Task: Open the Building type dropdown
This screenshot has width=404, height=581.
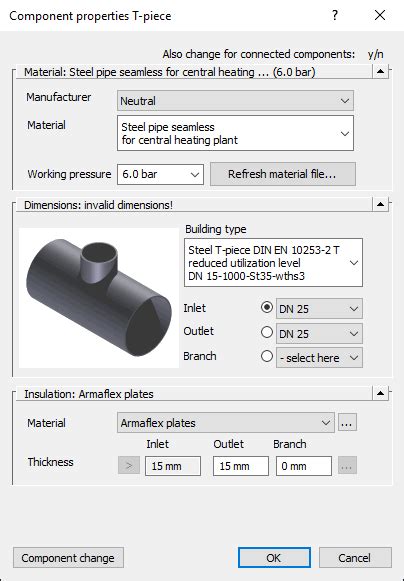Action: (x=273, y=263)
